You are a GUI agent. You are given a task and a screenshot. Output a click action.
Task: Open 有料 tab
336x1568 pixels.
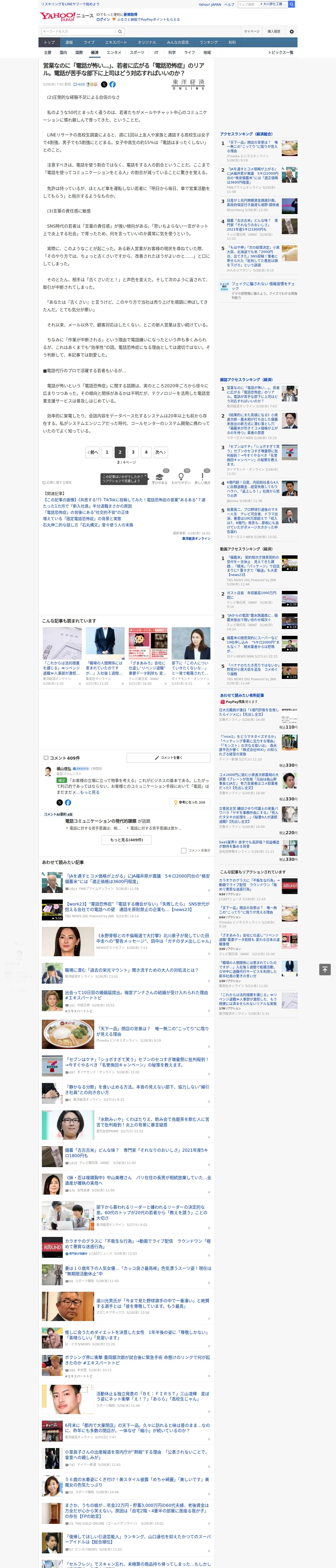232,43
